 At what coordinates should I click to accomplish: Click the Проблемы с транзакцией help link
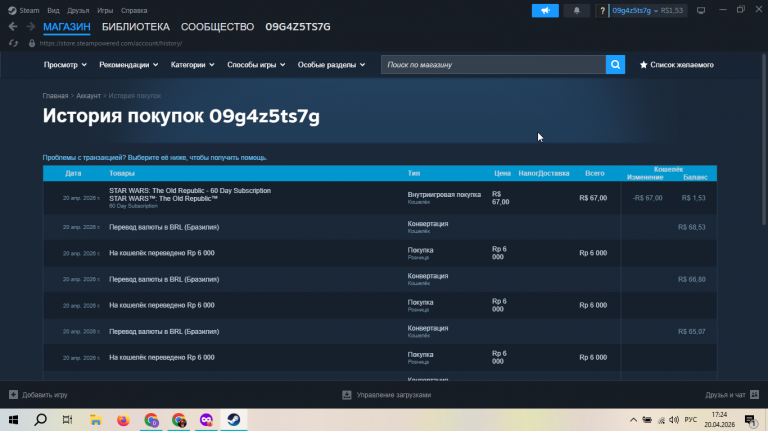[155, 158]
